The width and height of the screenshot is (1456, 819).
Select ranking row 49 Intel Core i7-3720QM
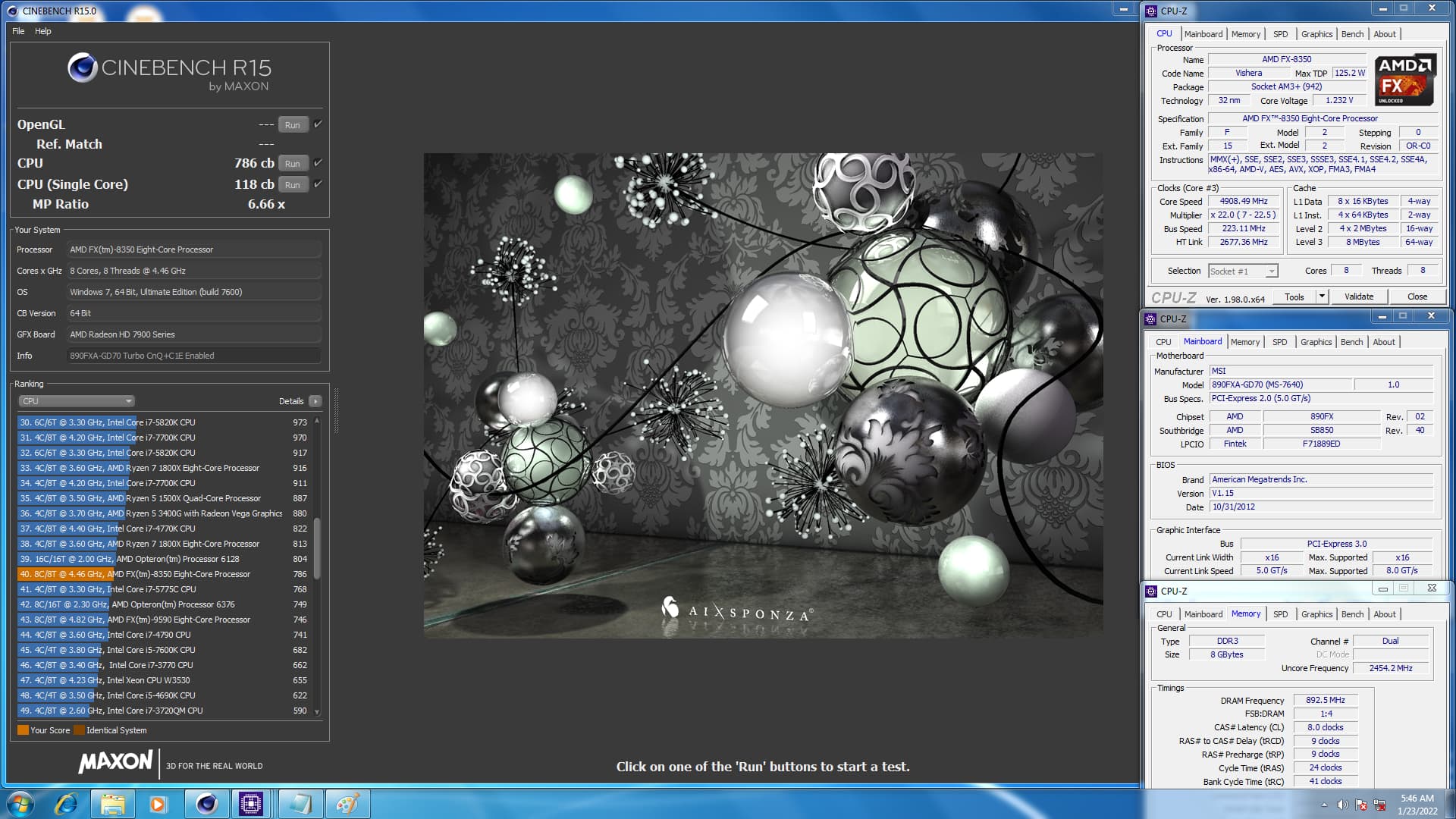[x=163, y=711]
